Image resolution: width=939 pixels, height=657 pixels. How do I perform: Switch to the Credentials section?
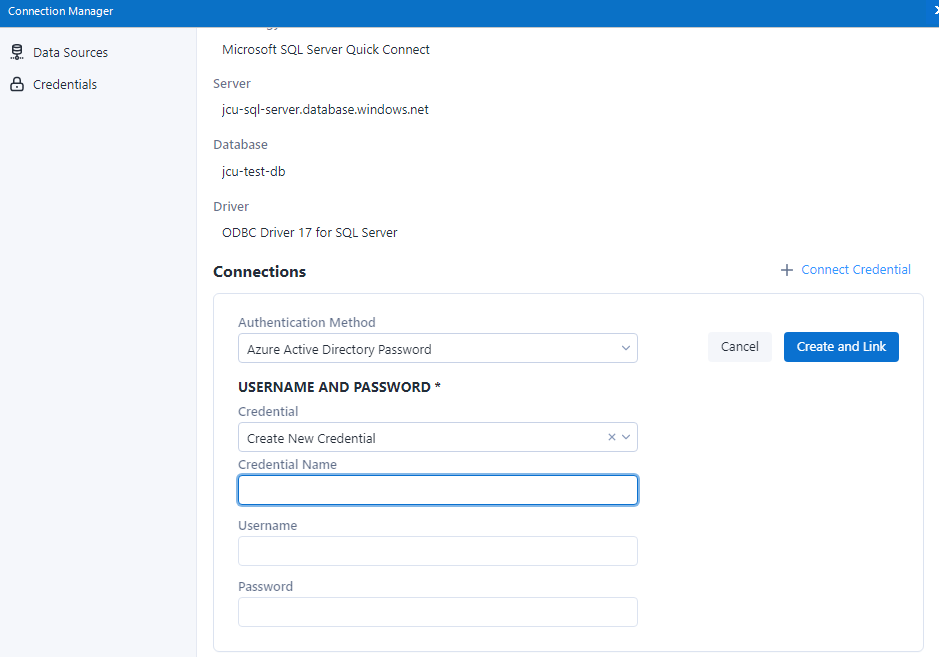(65, 85)
